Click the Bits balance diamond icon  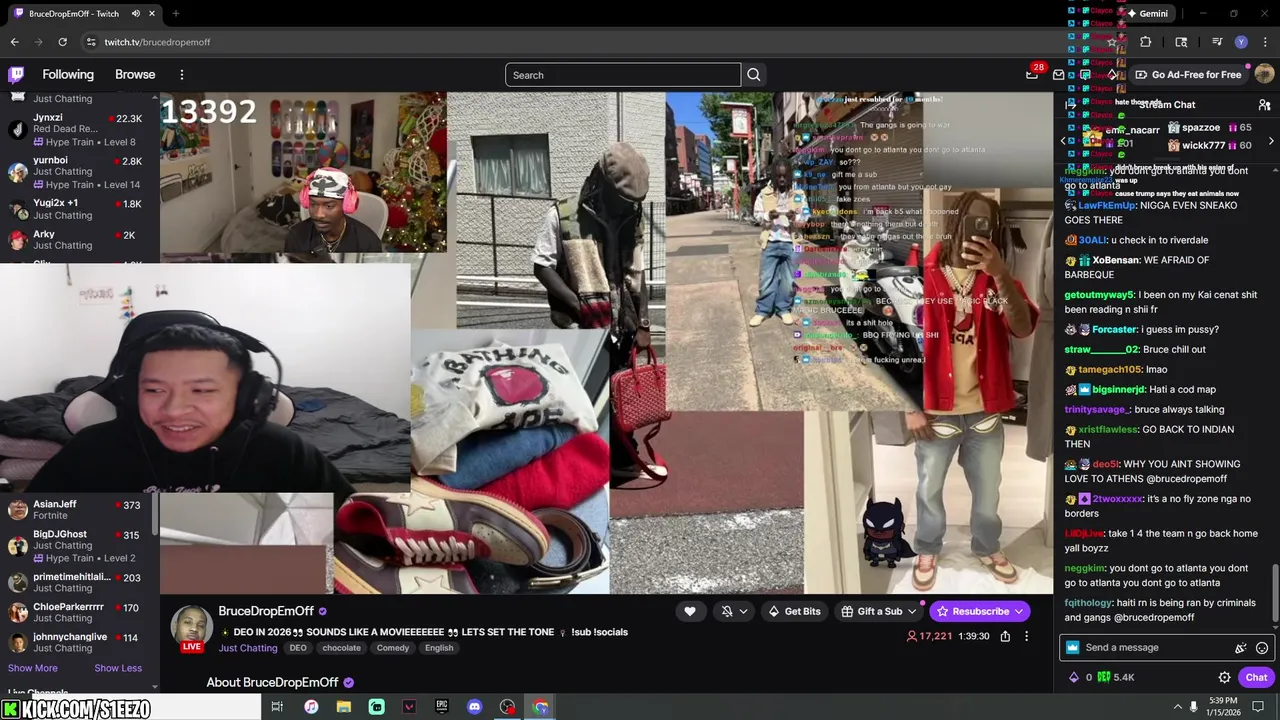tap(1074, 677)
